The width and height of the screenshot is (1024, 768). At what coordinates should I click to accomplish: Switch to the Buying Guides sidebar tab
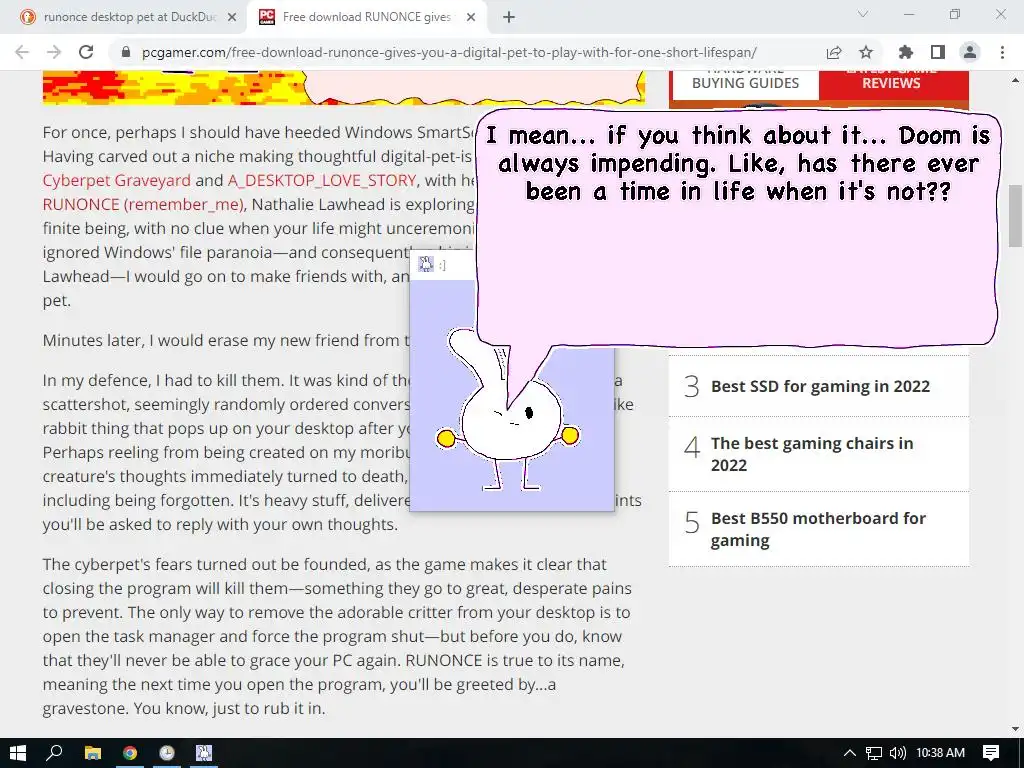[x=745, y=84]
